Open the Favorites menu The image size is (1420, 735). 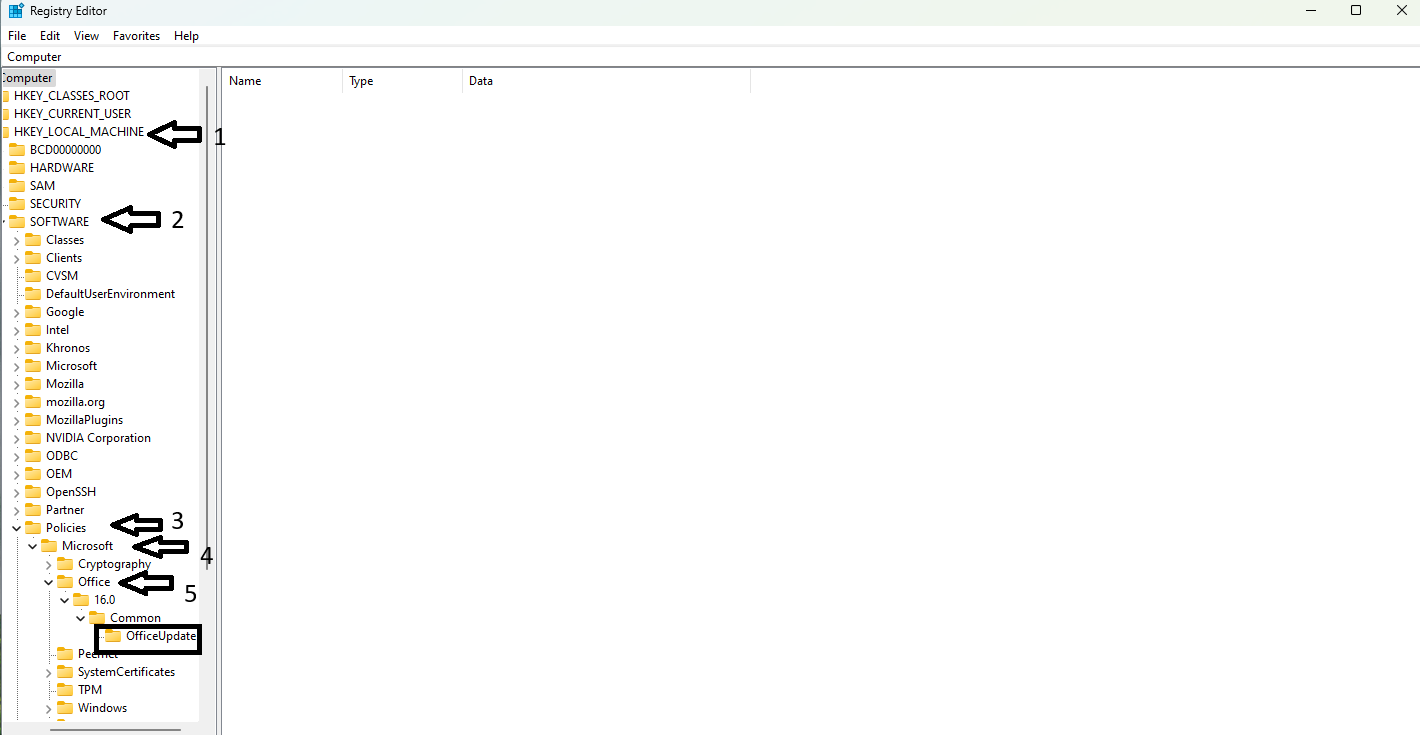point(136,36)
